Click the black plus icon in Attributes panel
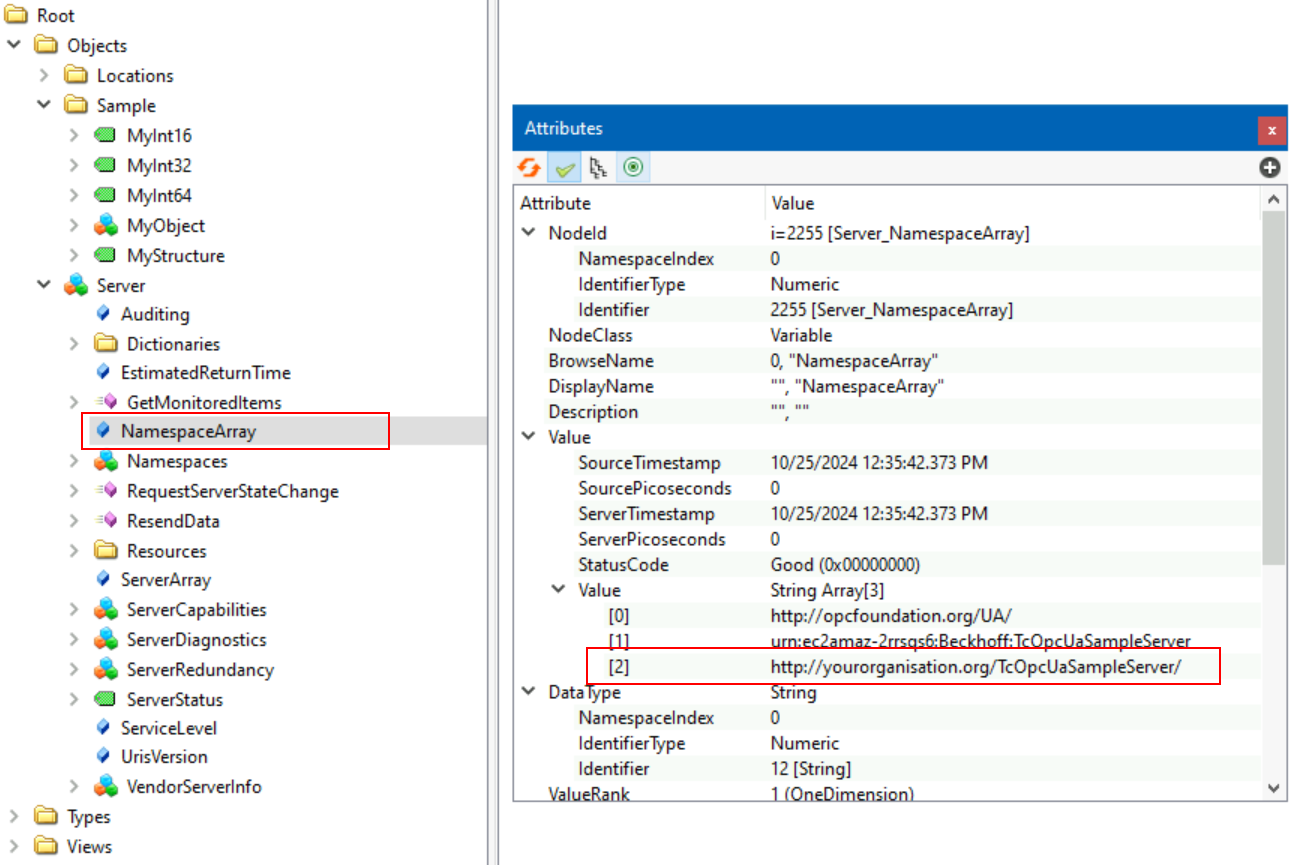1309x865 pixels. click(1269, 168)
